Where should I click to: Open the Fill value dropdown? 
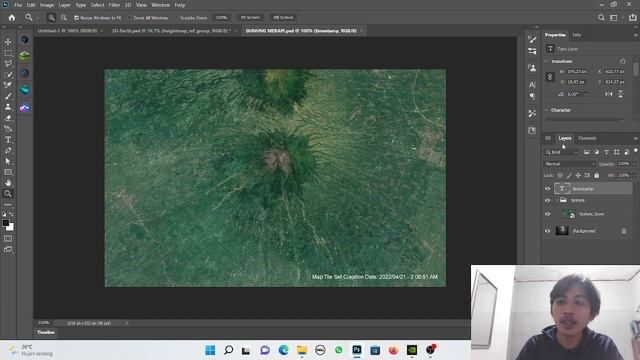(x=634, y=176)
